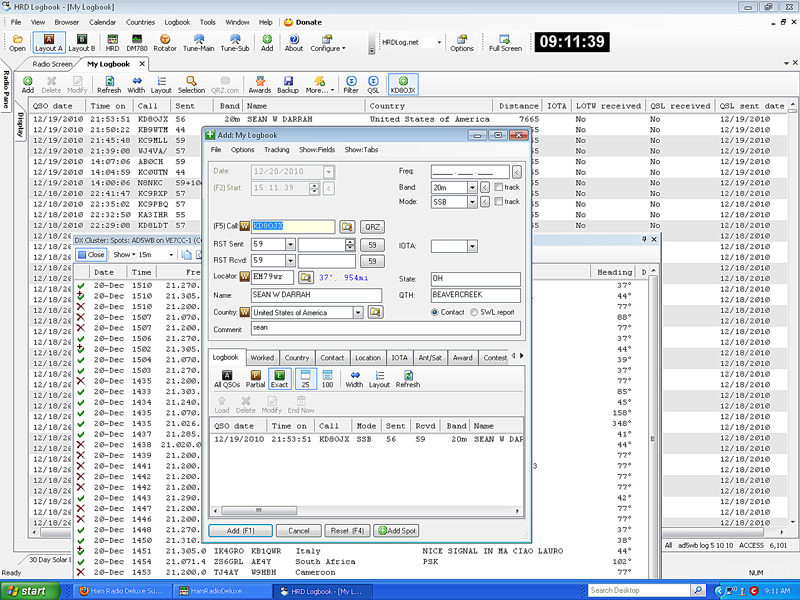Open the Country dropdown arrow
This screenshot has width=800, height=600.
click(x=358, y=312)
